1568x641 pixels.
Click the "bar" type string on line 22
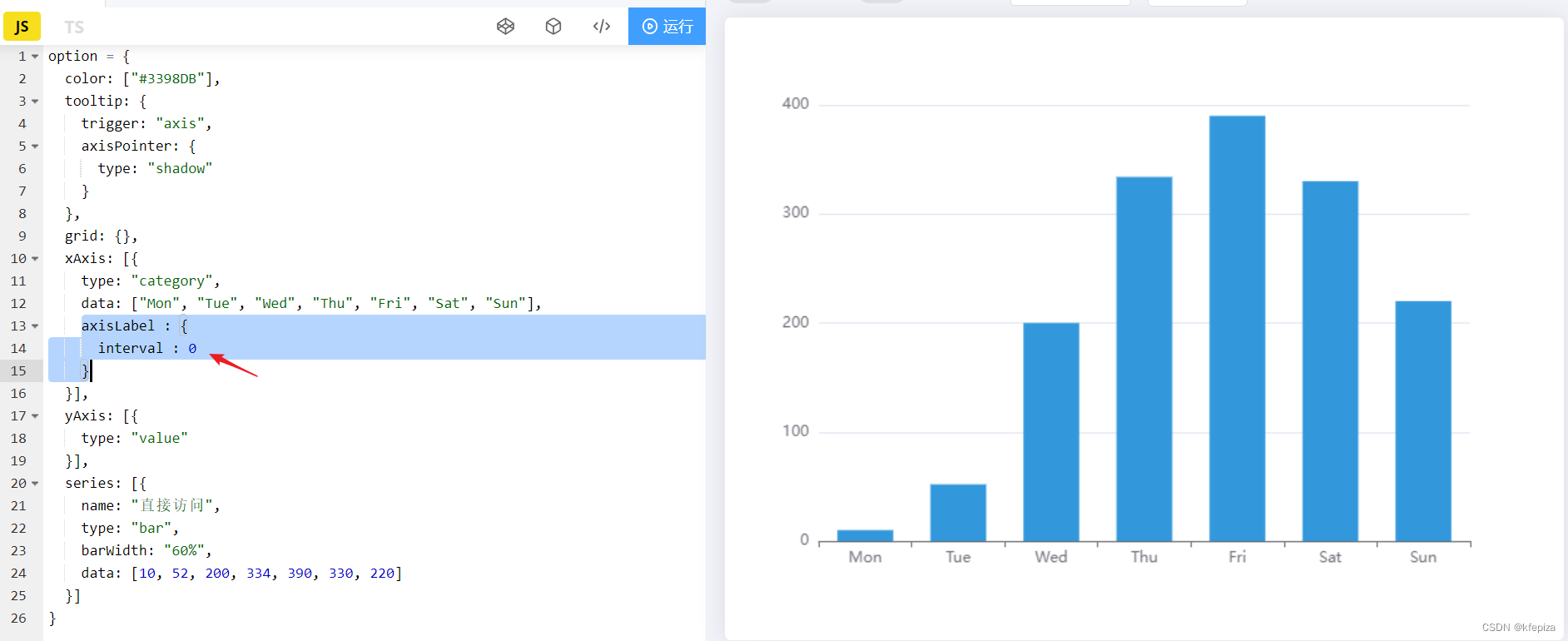click(x=151, y=529)
